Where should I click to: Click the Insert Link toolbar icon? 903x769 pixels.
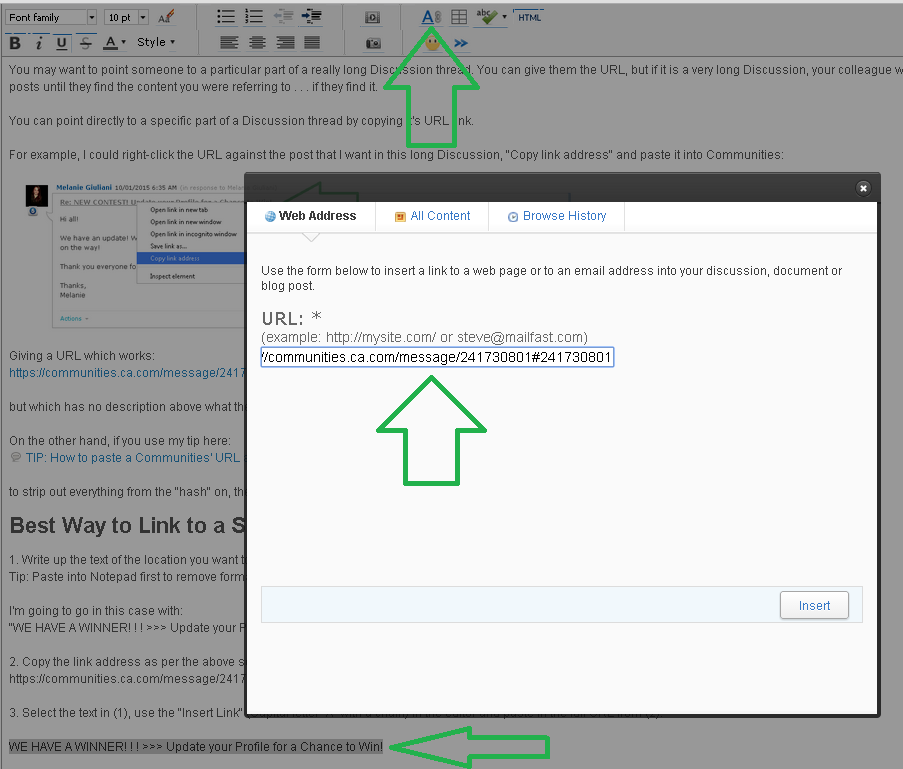point(431,17)
